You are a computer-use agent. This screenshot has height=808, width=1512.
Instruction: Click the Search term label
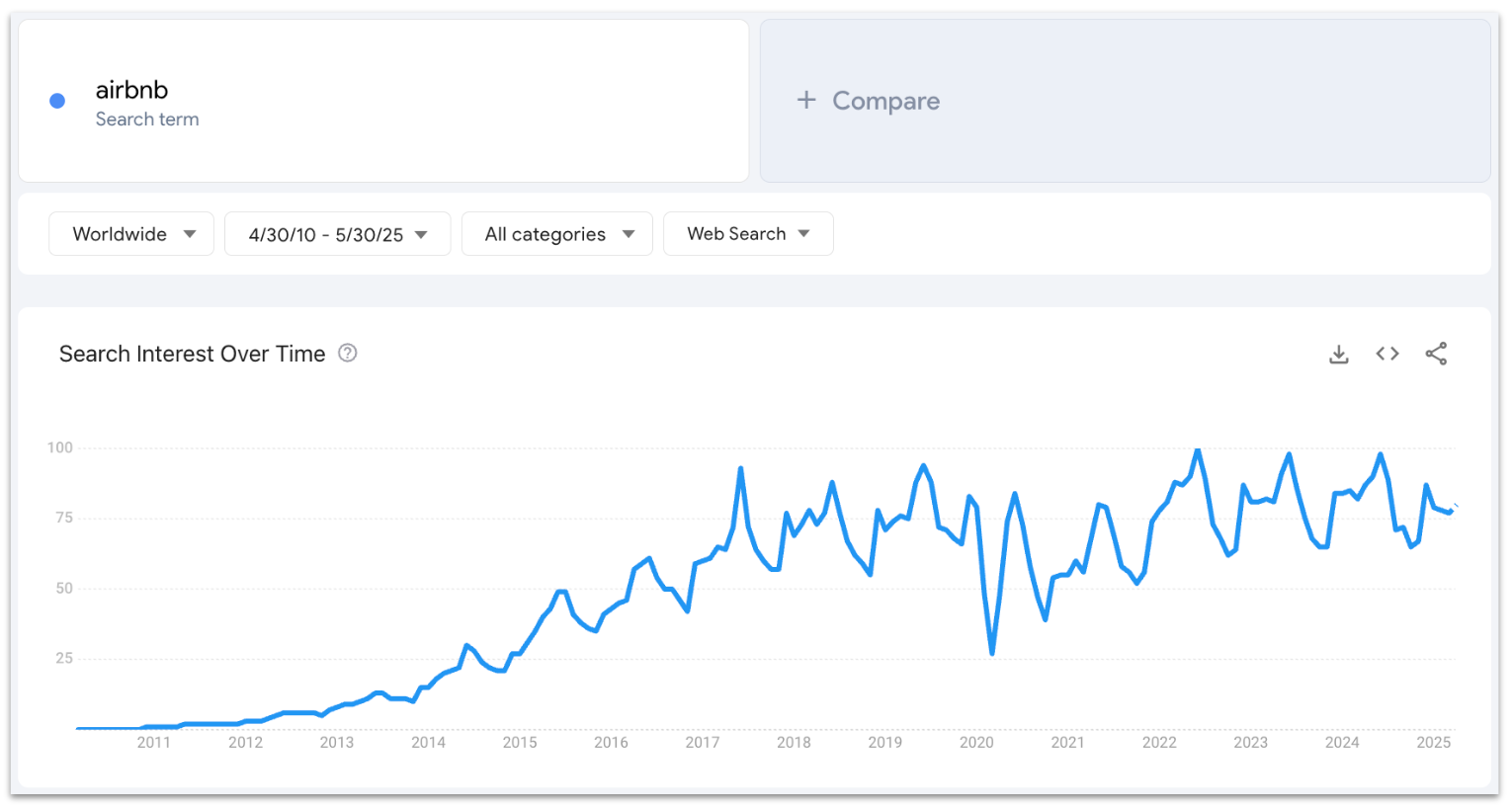click(147, 120)
